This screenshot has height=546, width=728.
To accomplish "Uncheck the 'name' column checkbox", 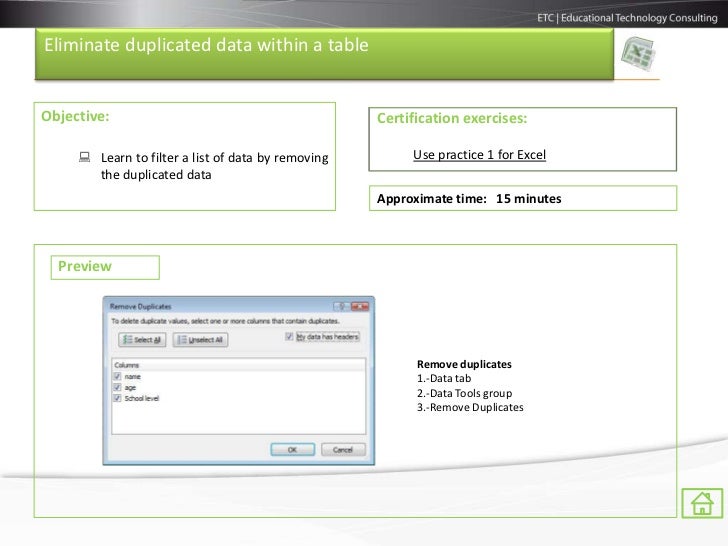I will [117, 377].
